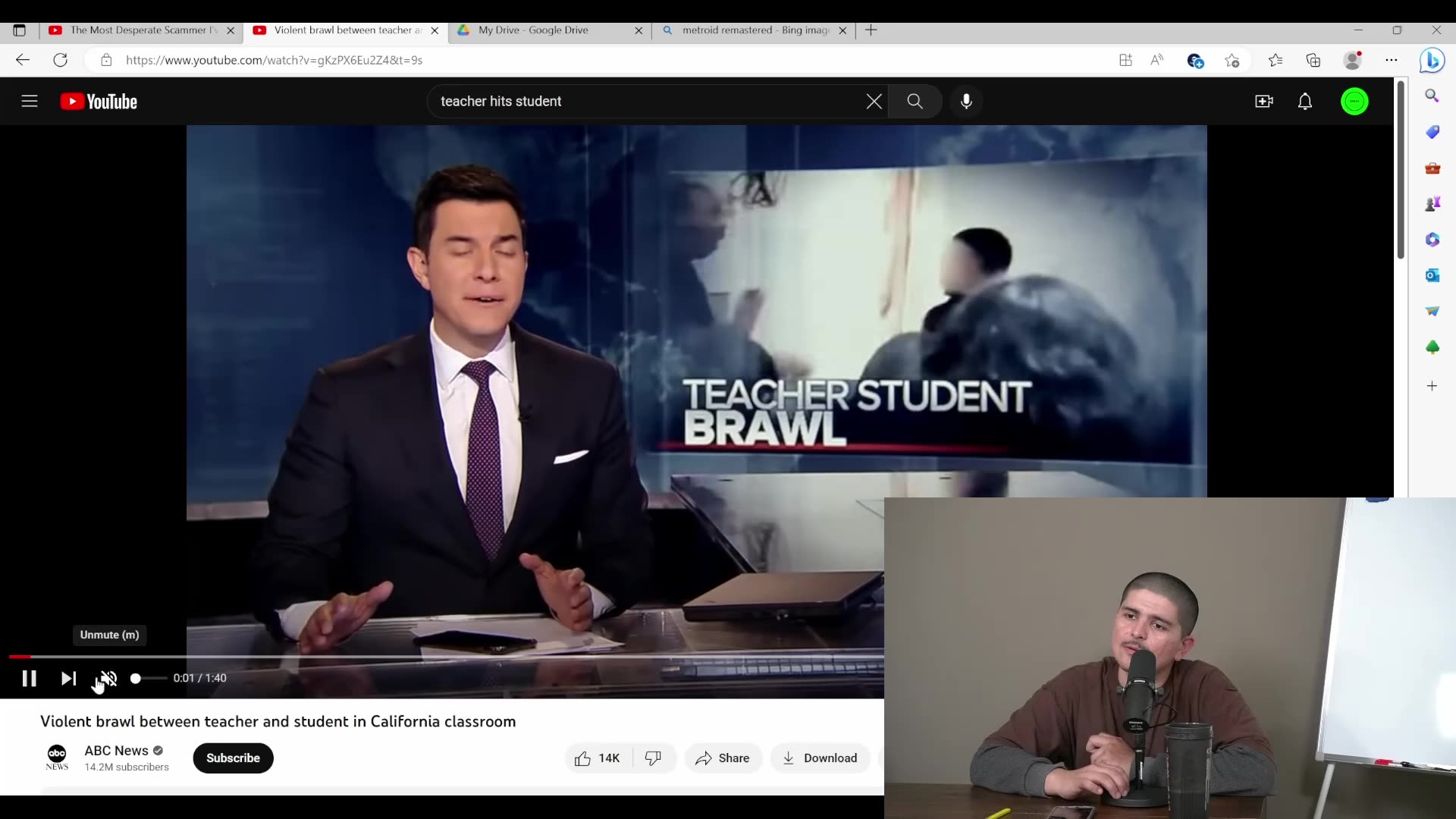Subscribe to ABC News channel

[233, 758]
